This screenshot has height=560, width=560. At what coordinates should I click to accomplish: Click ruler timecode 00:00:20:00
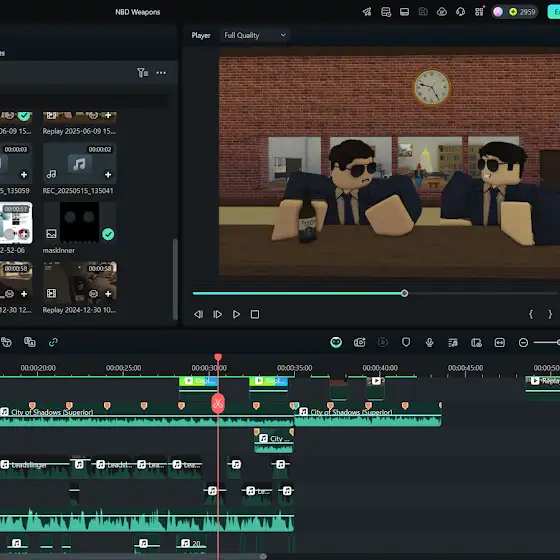pos(38,368)
